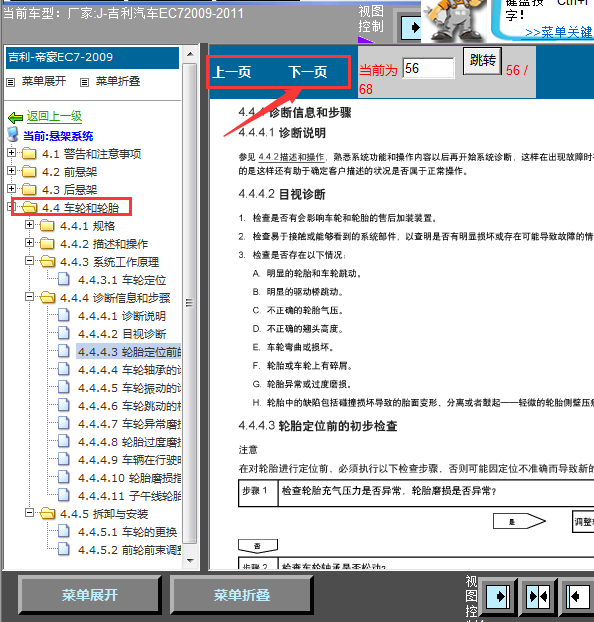Click open folder icon of 4.4.3 系统工作原理
The height and width of the screenshot is (622, 594).
[48, 261]
